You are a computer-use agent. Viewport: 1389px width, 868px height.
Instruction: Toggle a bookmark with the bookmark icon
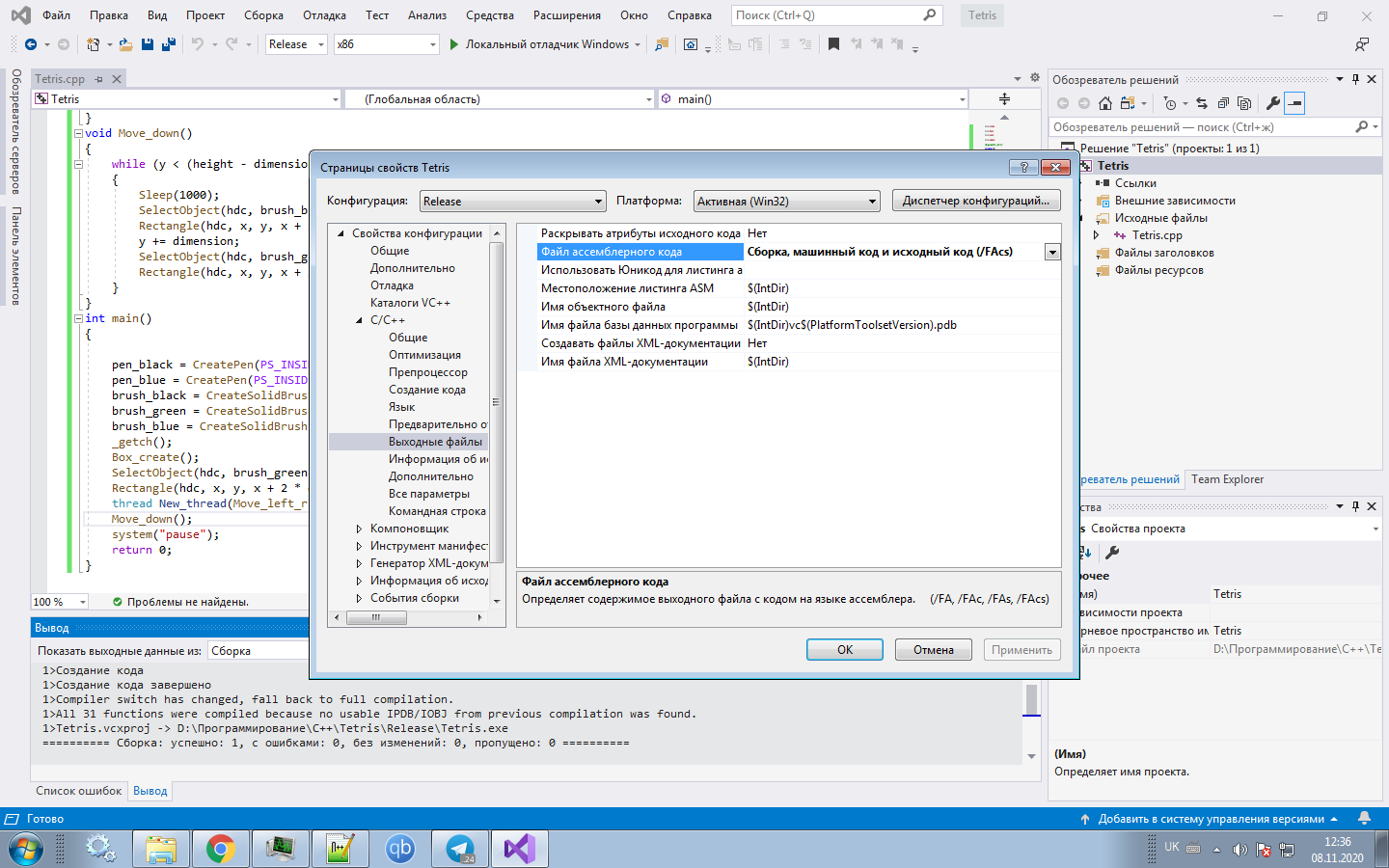(833, 44)
